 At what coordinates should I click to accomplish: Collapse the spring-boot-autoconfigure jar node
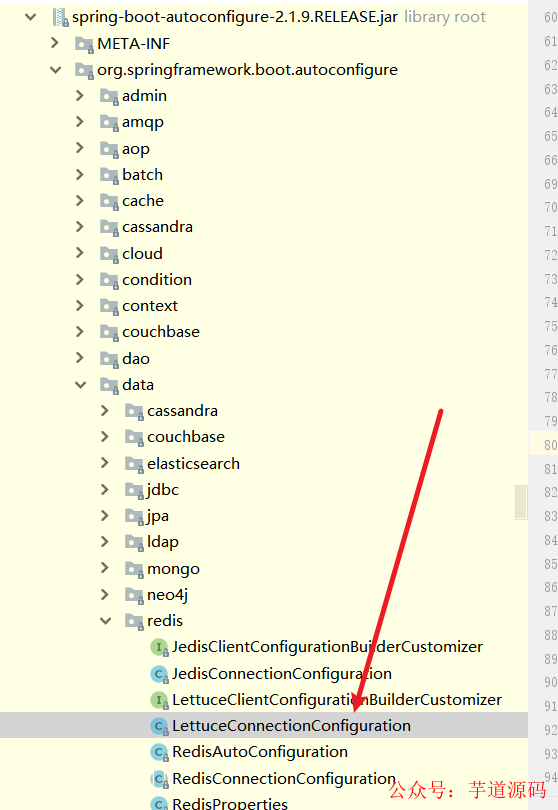point(31,17)
